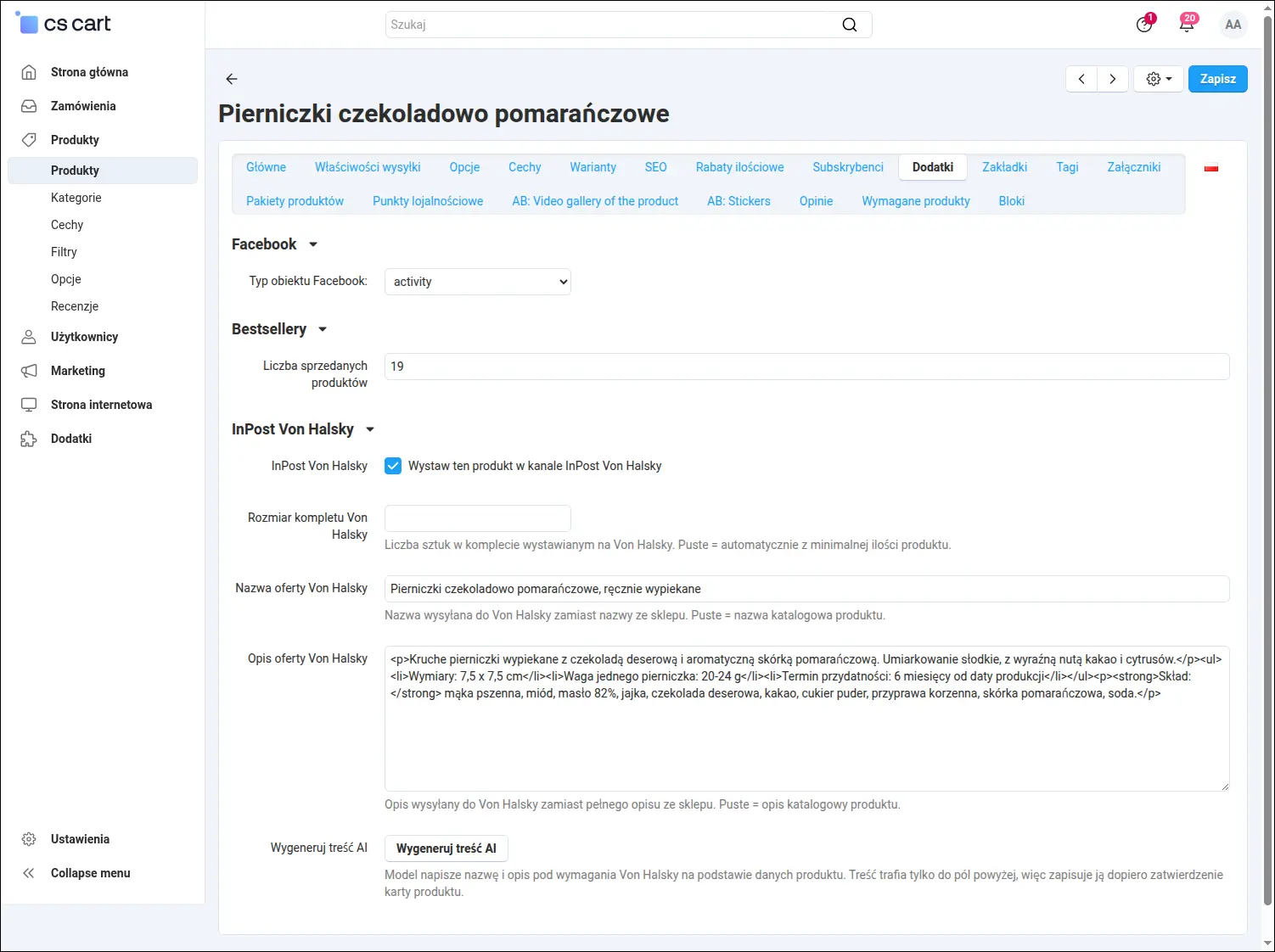Save the product with Zapisz

pos(1217,79)
